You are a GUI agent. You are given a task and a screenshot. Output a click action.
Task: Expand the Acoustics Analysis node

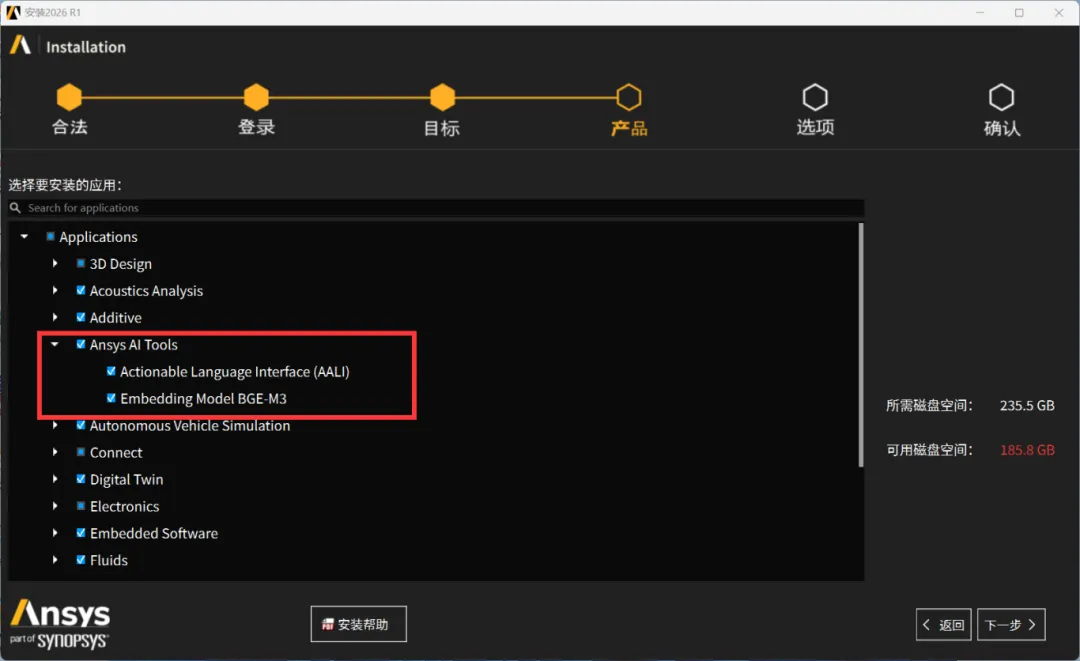tap(55, 290)
